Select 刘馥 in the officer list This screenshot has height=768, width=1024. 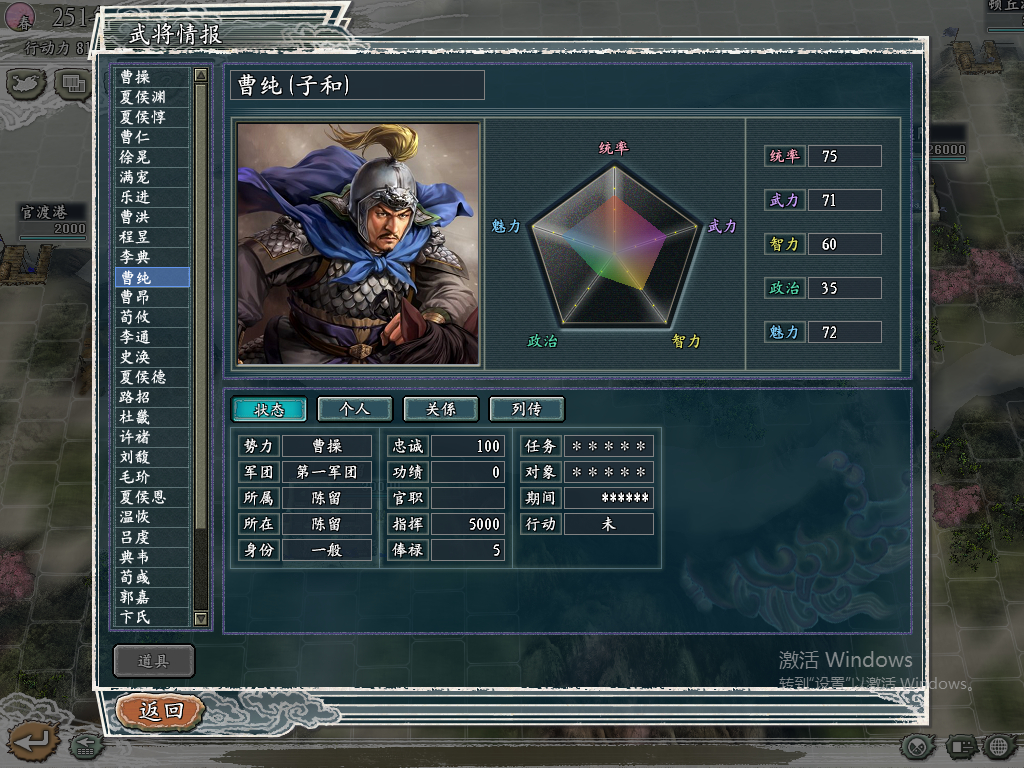click(x=152, y=457)
